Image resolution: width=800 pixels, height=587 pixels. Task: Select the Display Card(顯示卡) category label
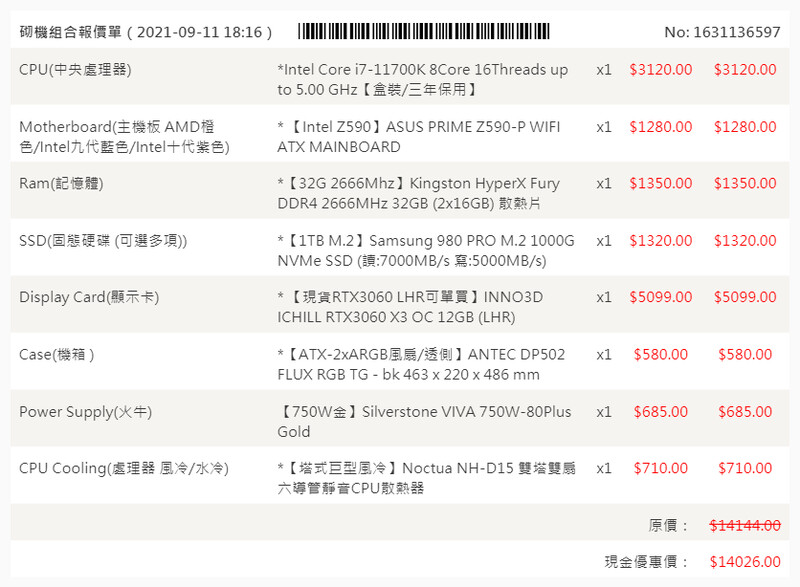click(x=89, y=298)
